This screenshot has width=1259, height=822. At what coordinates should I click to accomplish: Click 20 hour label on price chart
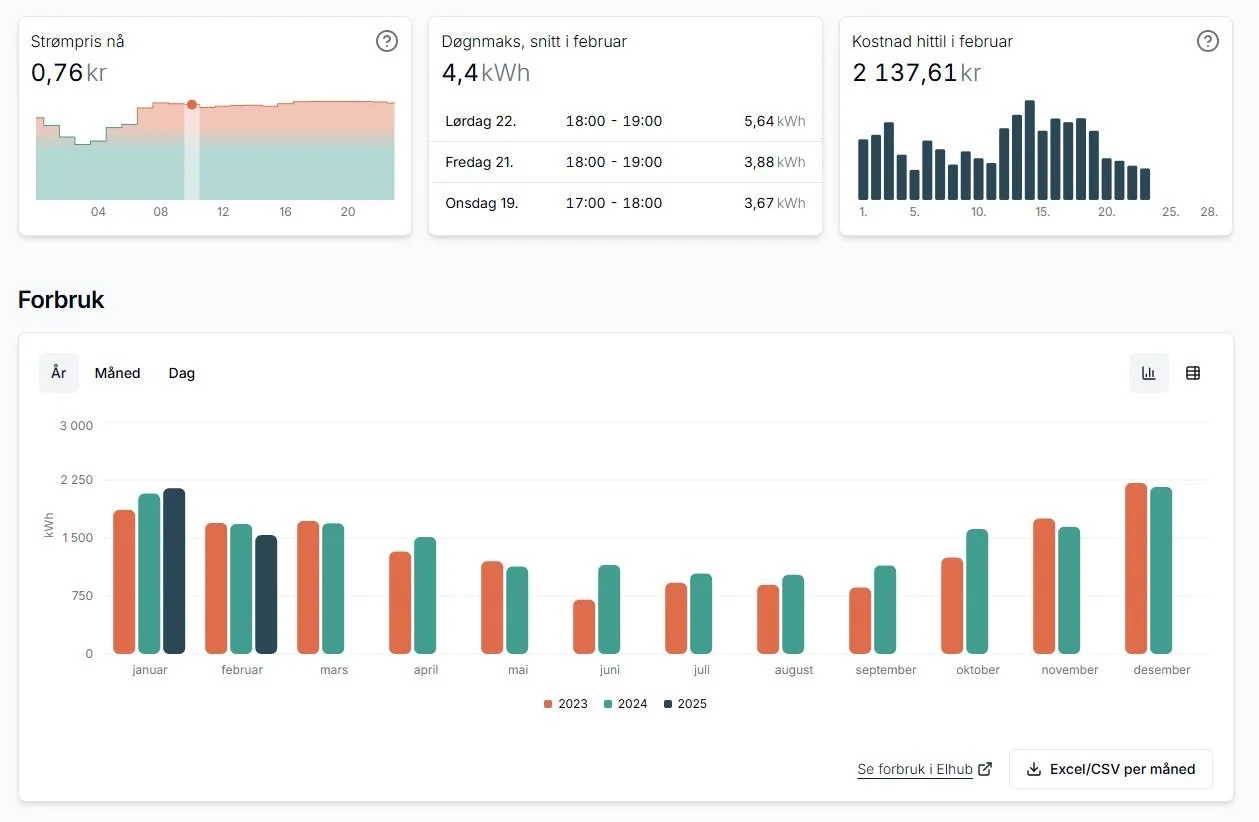(x=348, y=212)
